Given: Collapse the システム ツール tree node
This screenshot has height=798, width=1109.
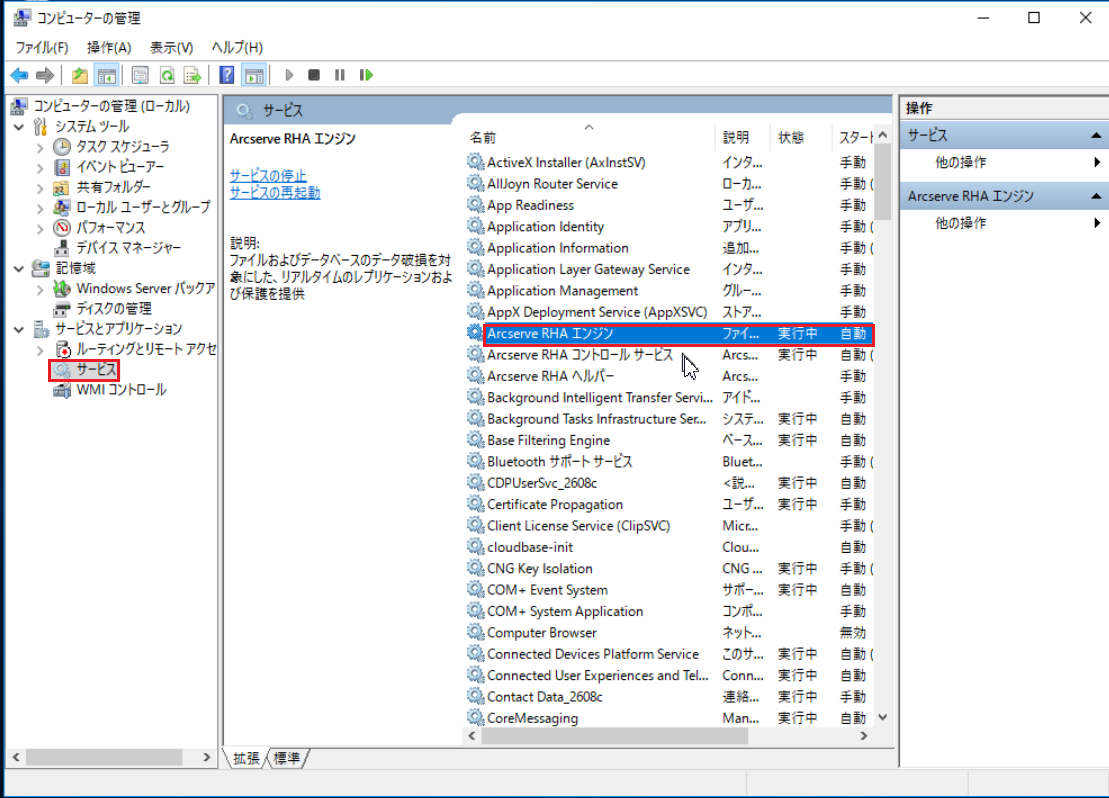Looking at the screenshot, I should (x=19, y=127).
